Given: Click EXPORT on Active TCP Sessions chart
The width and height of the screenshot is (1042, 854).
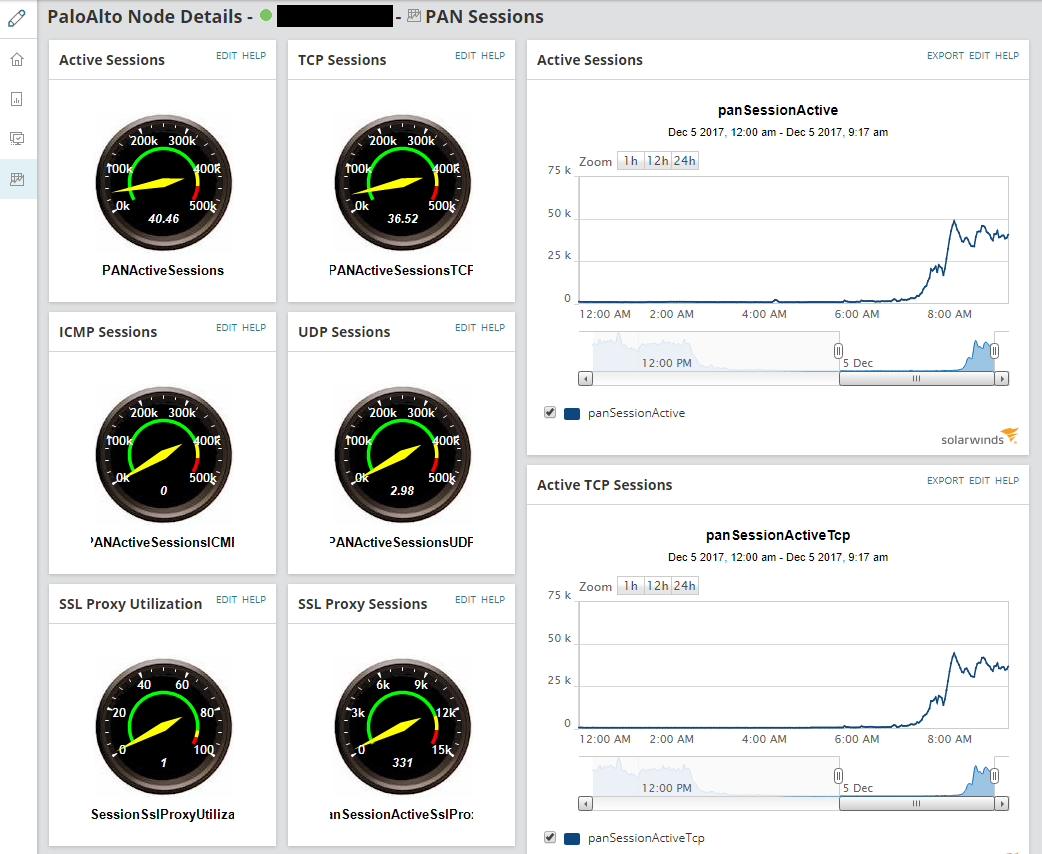Looking at the screenshot, I should pos(945,480).
